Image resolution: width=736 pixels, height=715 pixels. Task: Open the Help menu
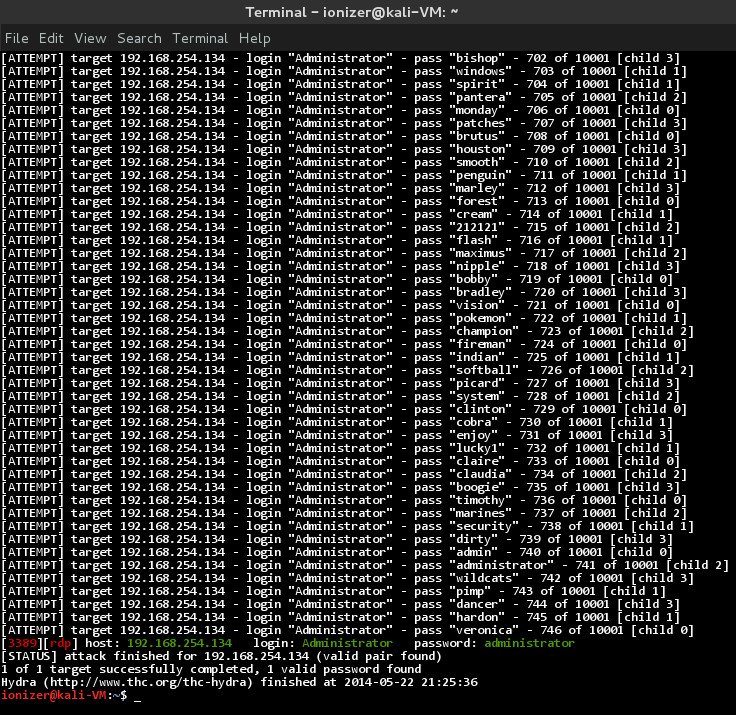254,38
